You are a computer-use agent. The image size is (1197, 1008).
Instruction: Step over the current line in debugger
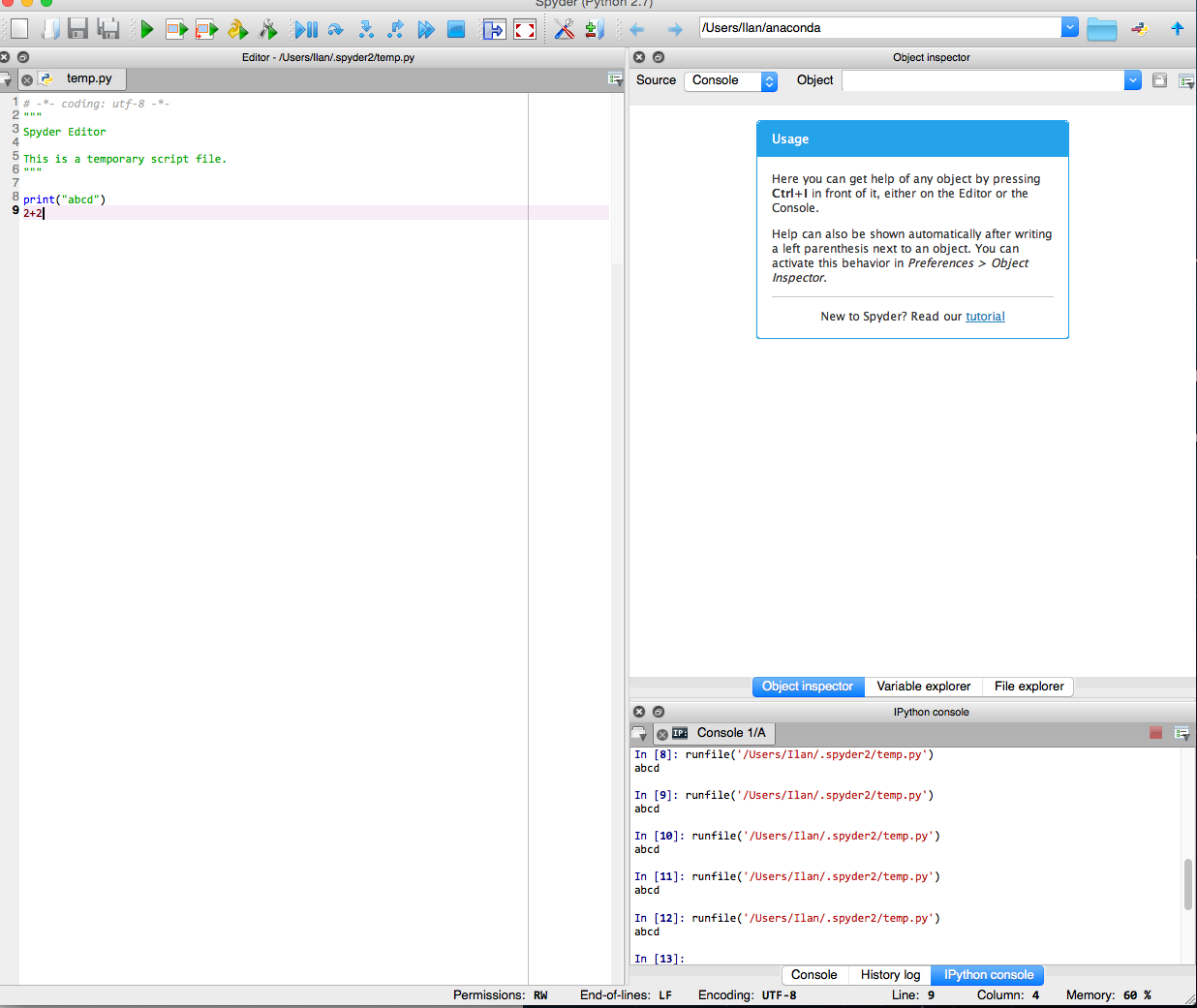pyautogui.click(x=335, y=30)
